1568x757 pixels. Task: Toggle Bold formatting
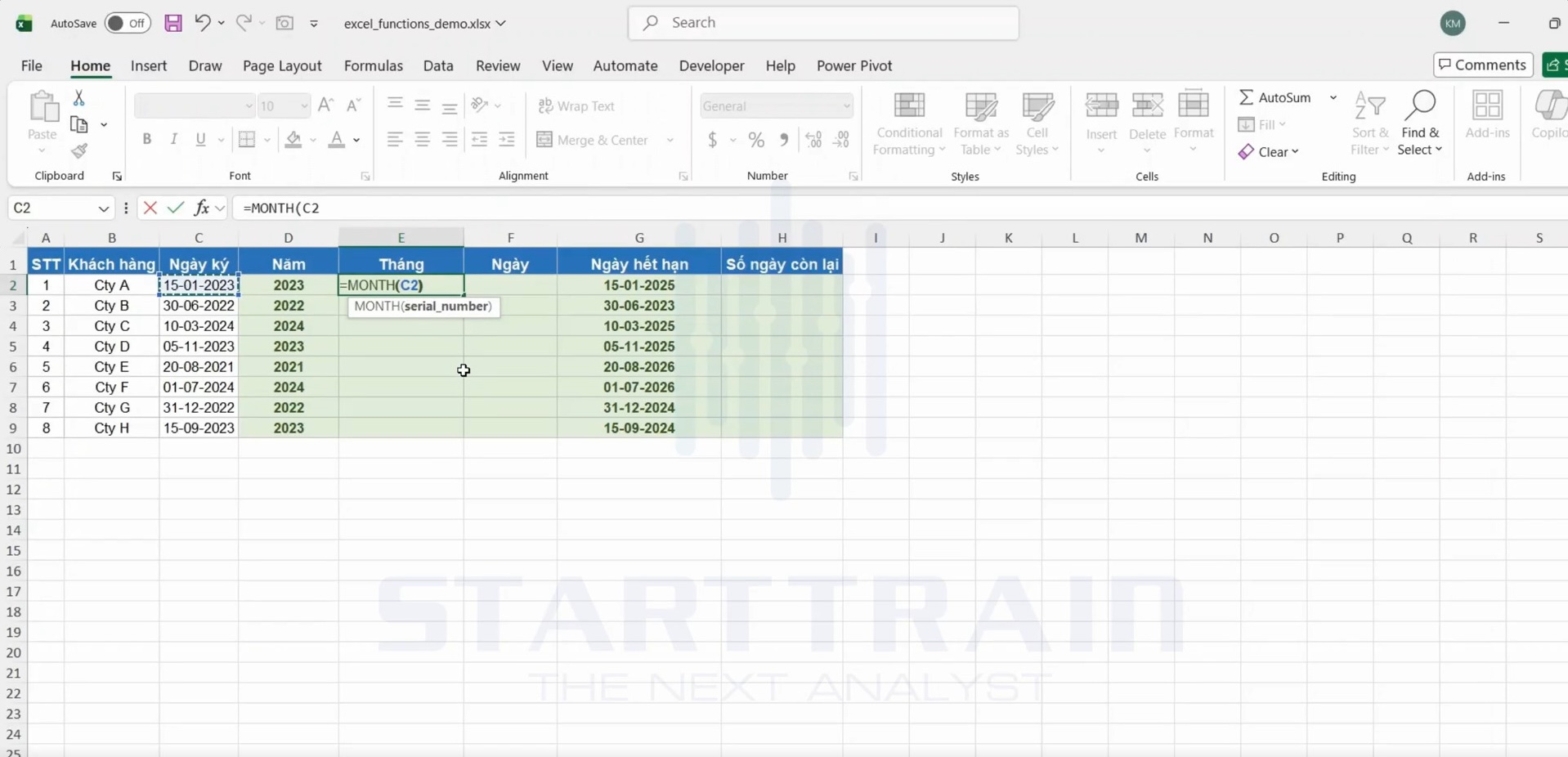point(147,140)
